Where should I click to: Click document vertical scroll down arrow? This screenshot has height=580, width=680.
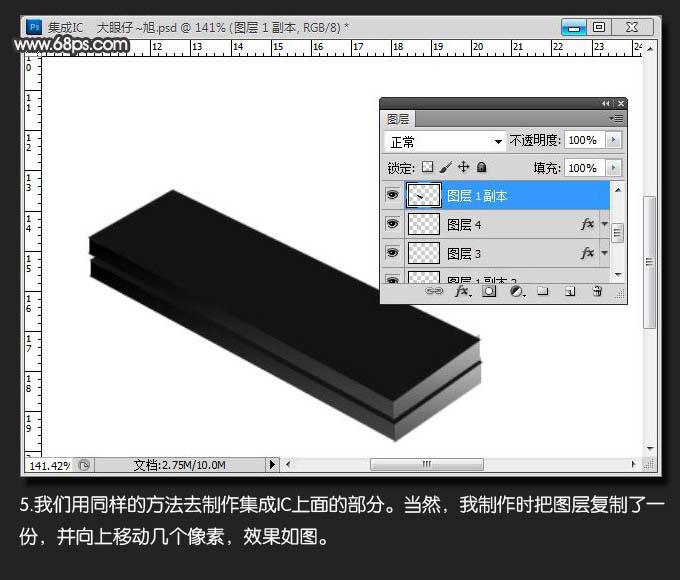(650, 449)
